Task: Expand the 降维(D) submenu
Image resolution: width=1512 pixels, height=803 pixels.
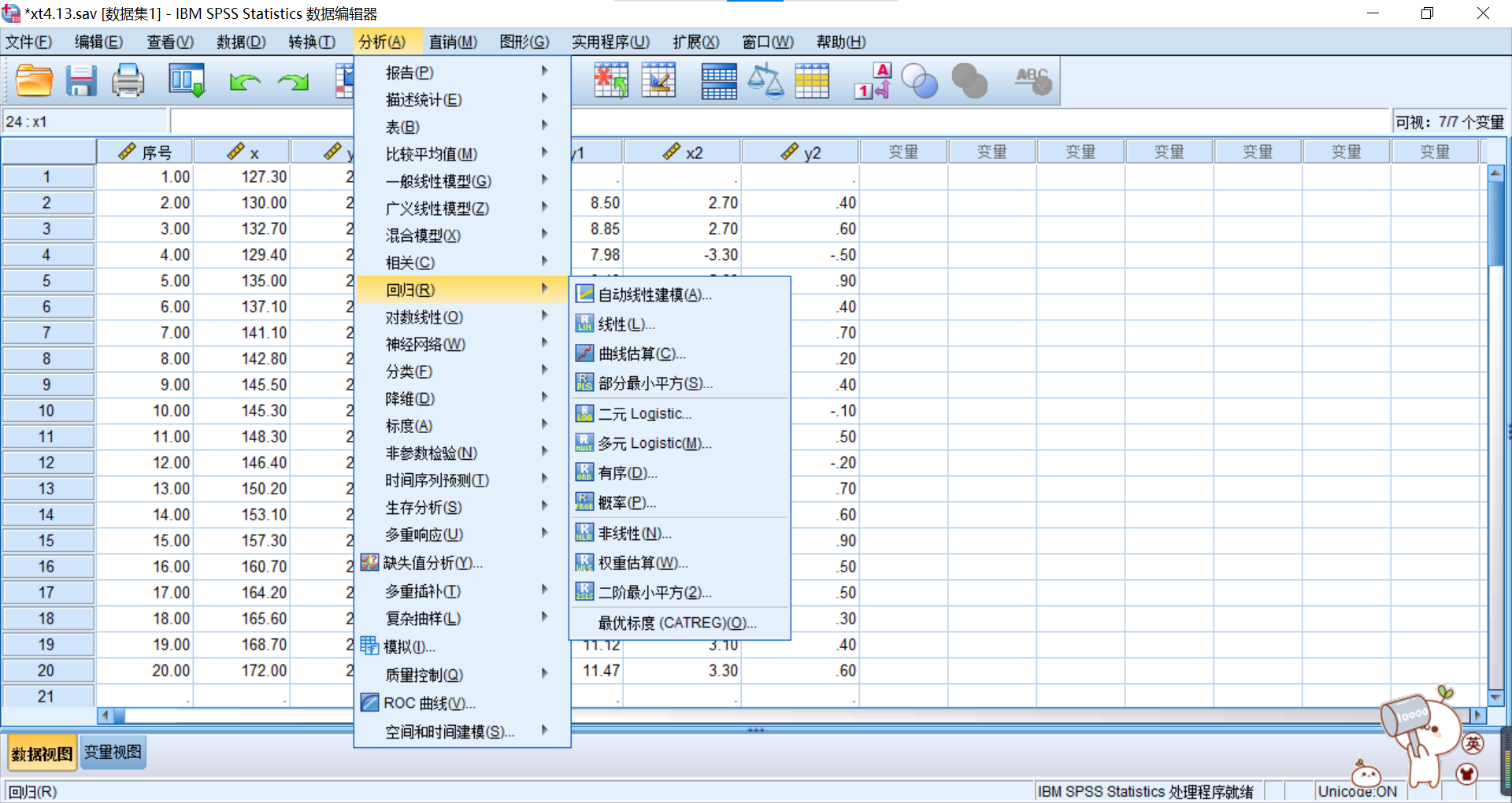Action: (462, 398)
